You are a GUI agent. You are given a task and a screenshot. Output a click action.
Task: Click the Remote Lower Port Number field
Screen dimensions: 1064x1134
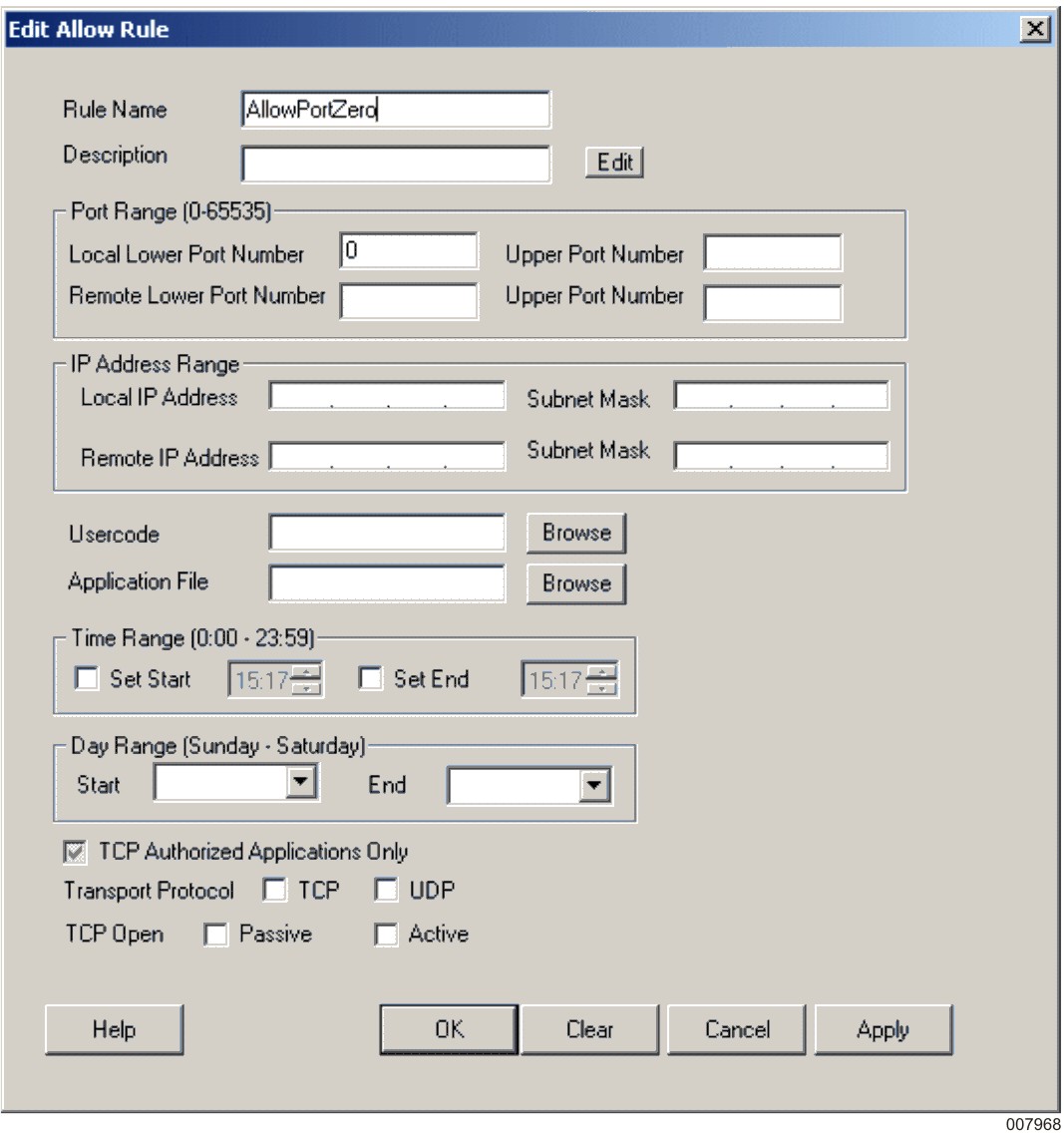[409, 301]
